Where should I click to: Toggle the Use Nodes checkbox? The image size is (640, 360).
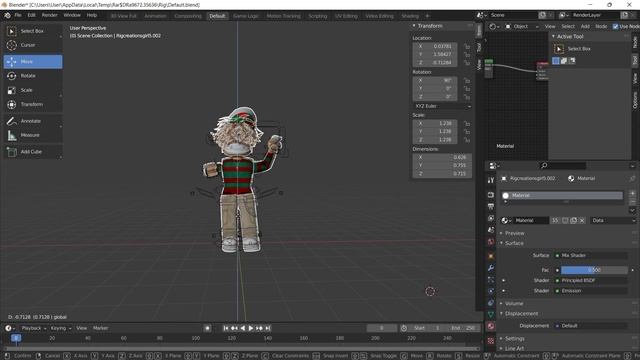pyautogui.click(x=615, y=27)
